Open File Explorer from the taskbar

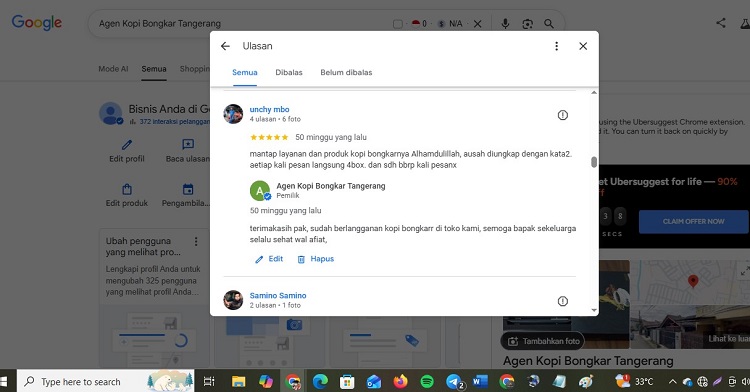click(x=238, y=381)
